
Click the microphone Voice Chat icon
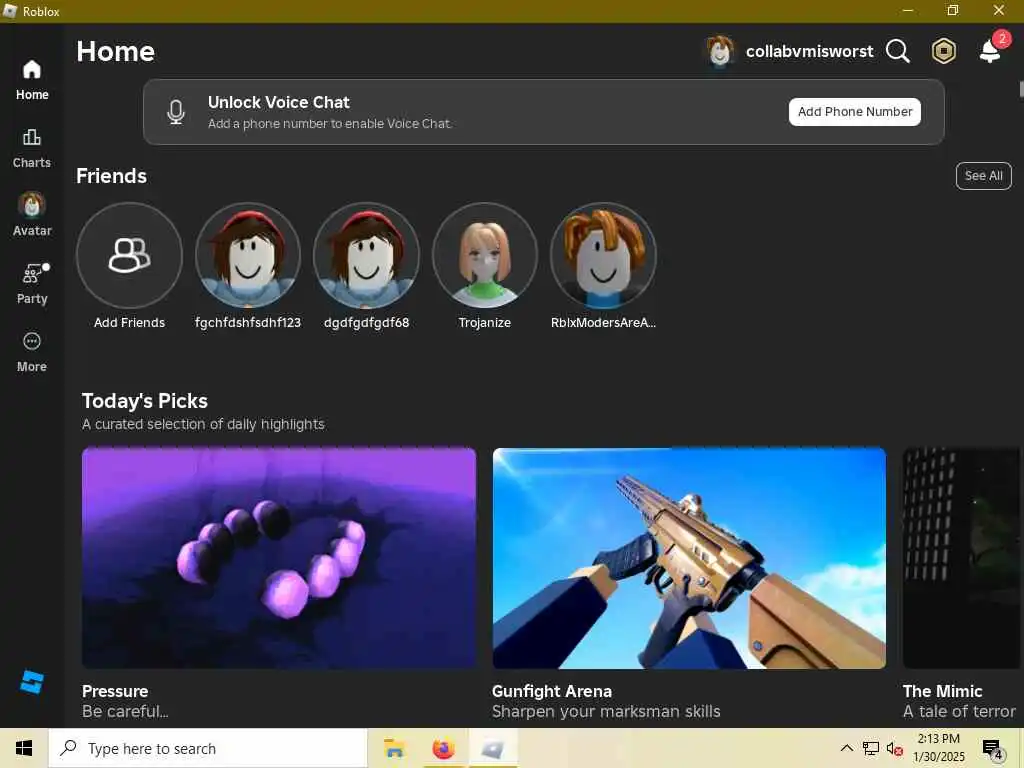coord(176,112)
